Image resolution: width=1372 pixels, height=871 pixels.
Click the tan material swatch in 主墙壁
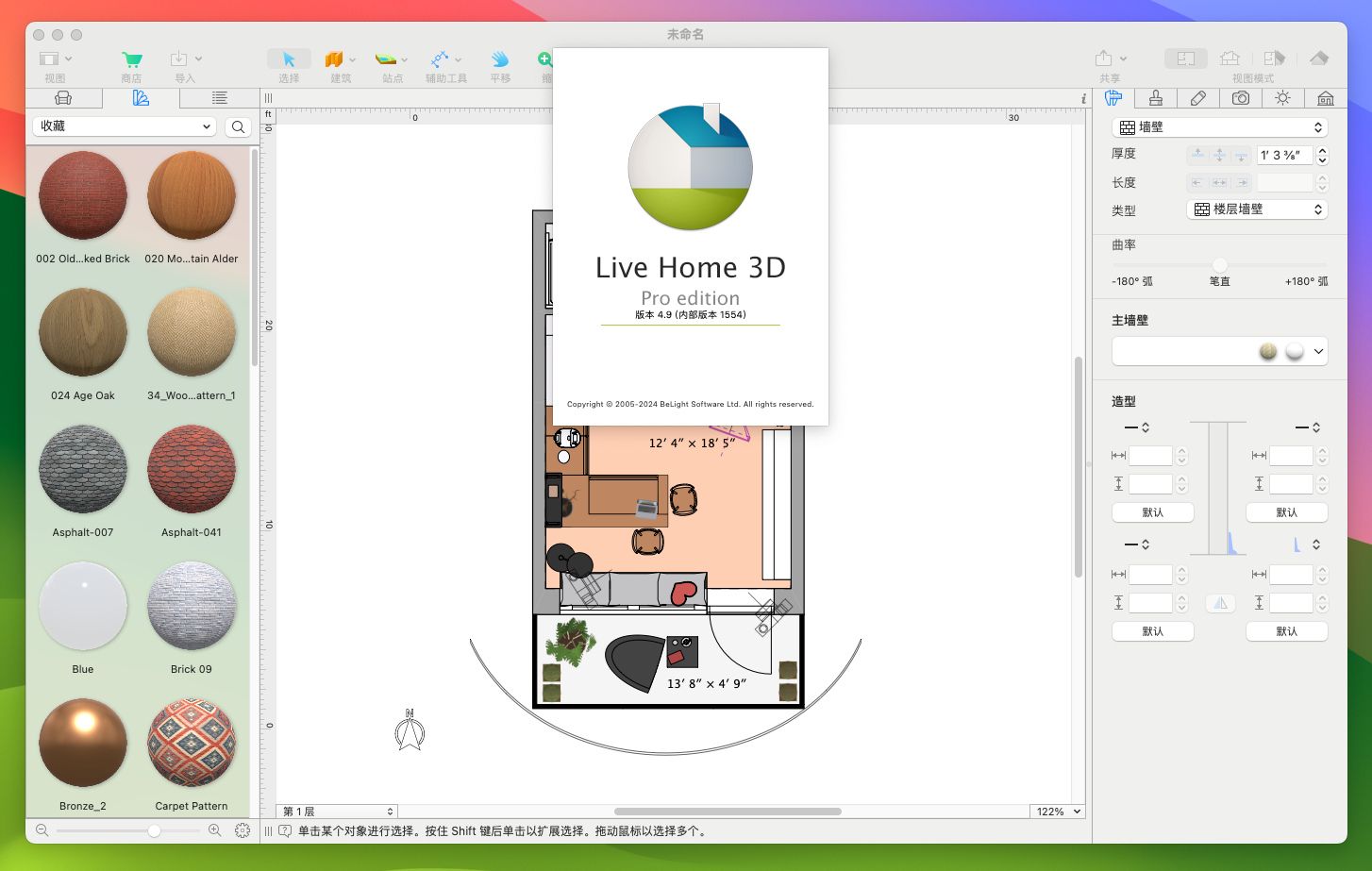click(x=1268, y=351)
